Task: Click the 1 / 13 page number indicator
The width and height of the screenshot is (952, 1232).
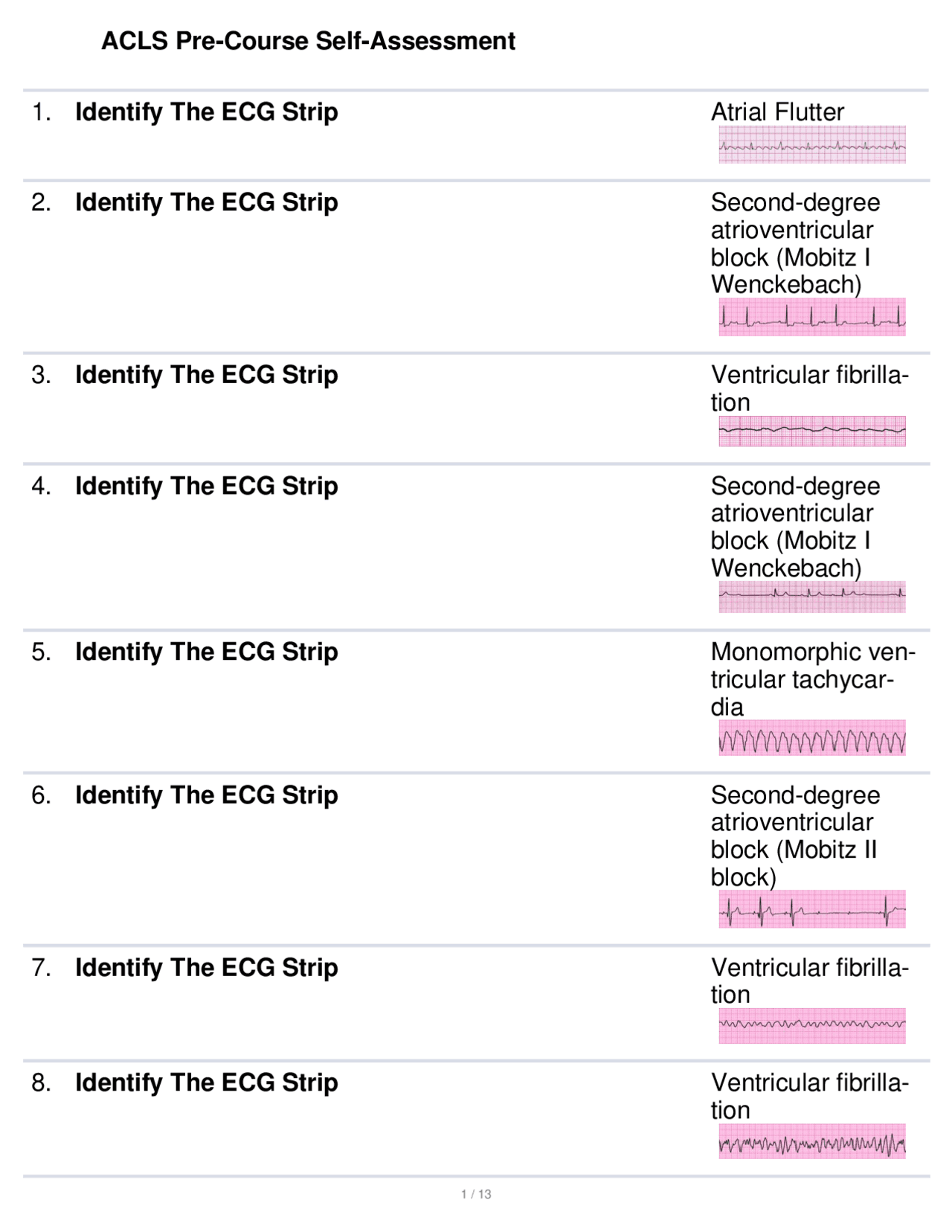Action: [476, 1194]
